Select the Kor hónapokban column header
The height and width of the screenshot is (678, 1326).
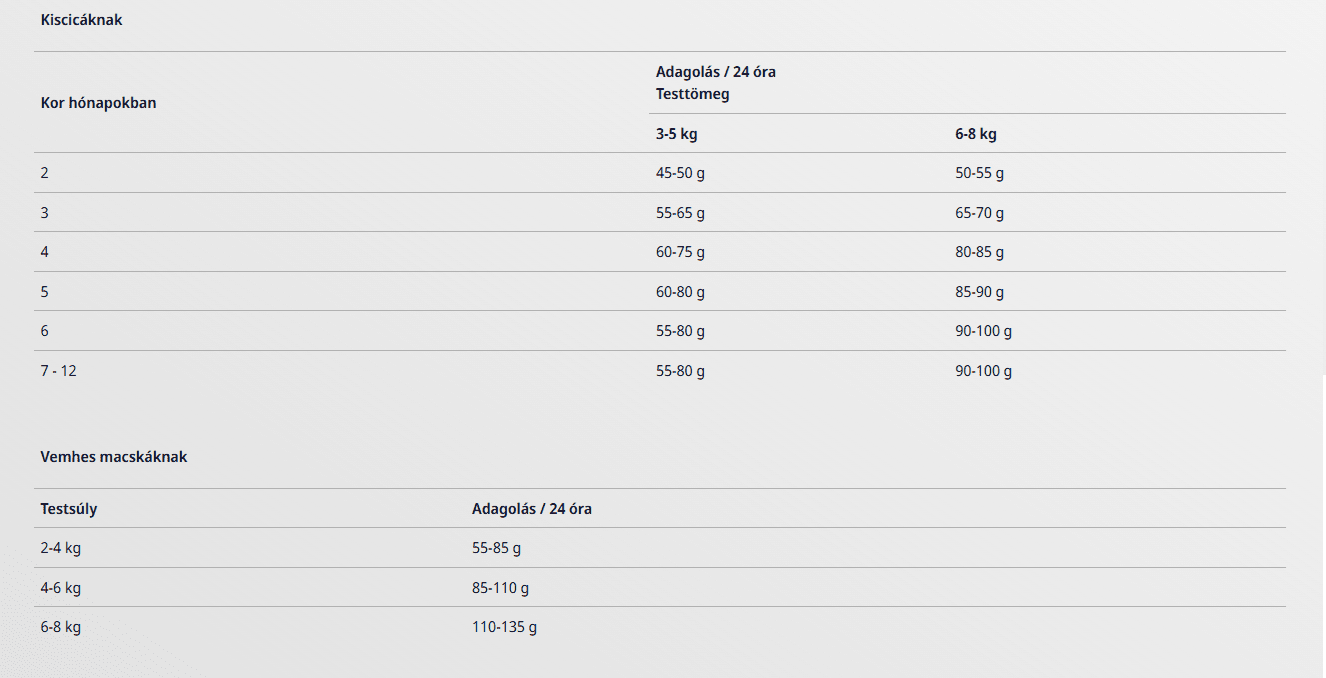tap(98, 102)
